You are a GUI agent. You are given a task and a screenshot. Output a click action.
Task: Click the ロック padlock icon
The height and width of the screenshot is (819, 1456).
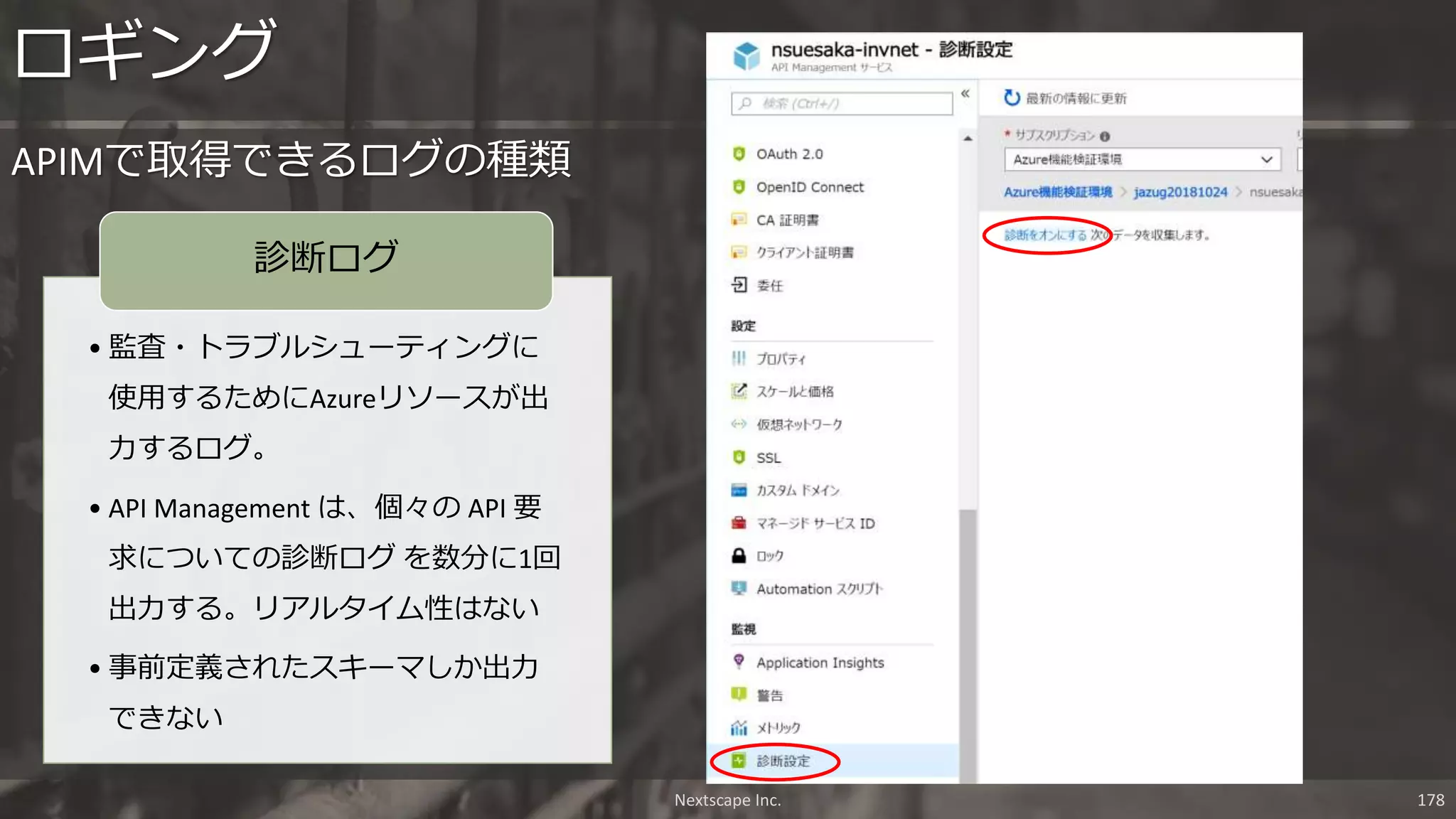pos(739,556)
